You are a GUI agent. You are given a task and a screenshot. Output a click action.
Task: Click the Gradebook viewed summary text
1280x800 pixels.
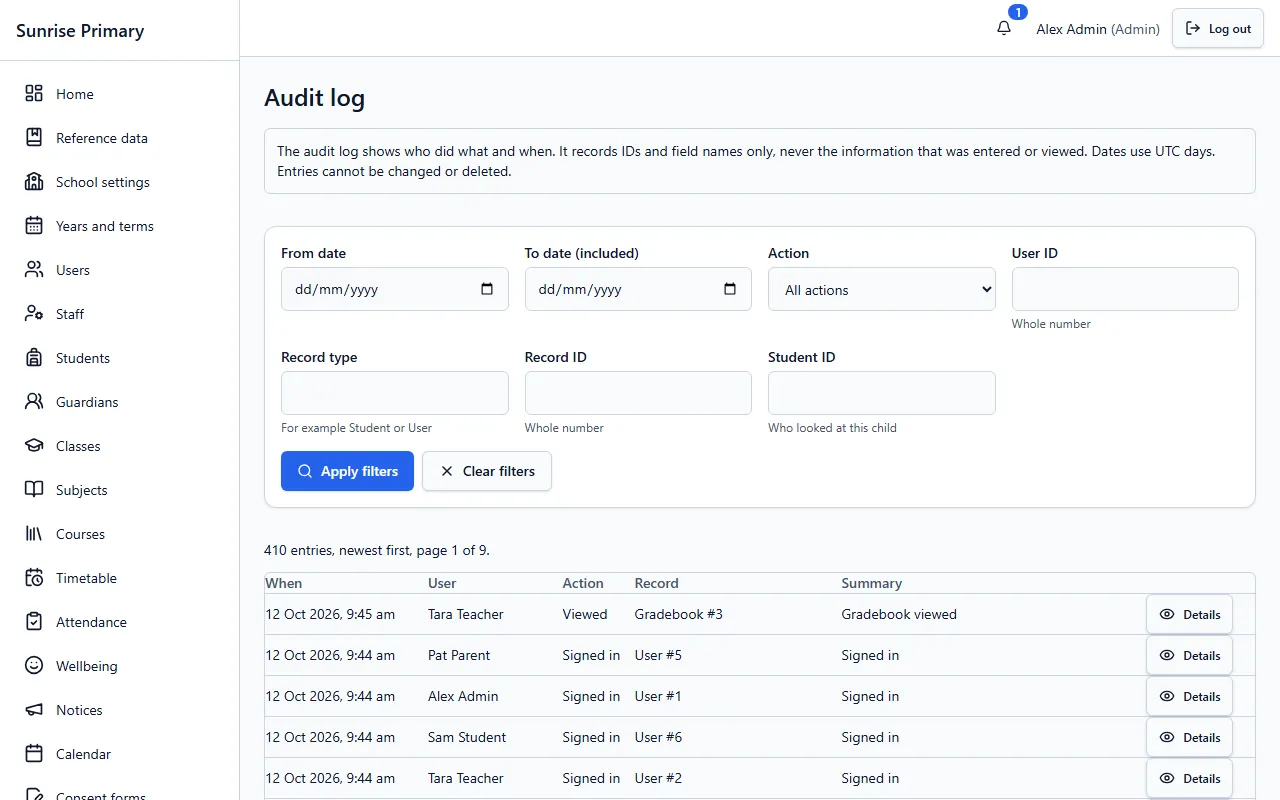pos(899,614)
